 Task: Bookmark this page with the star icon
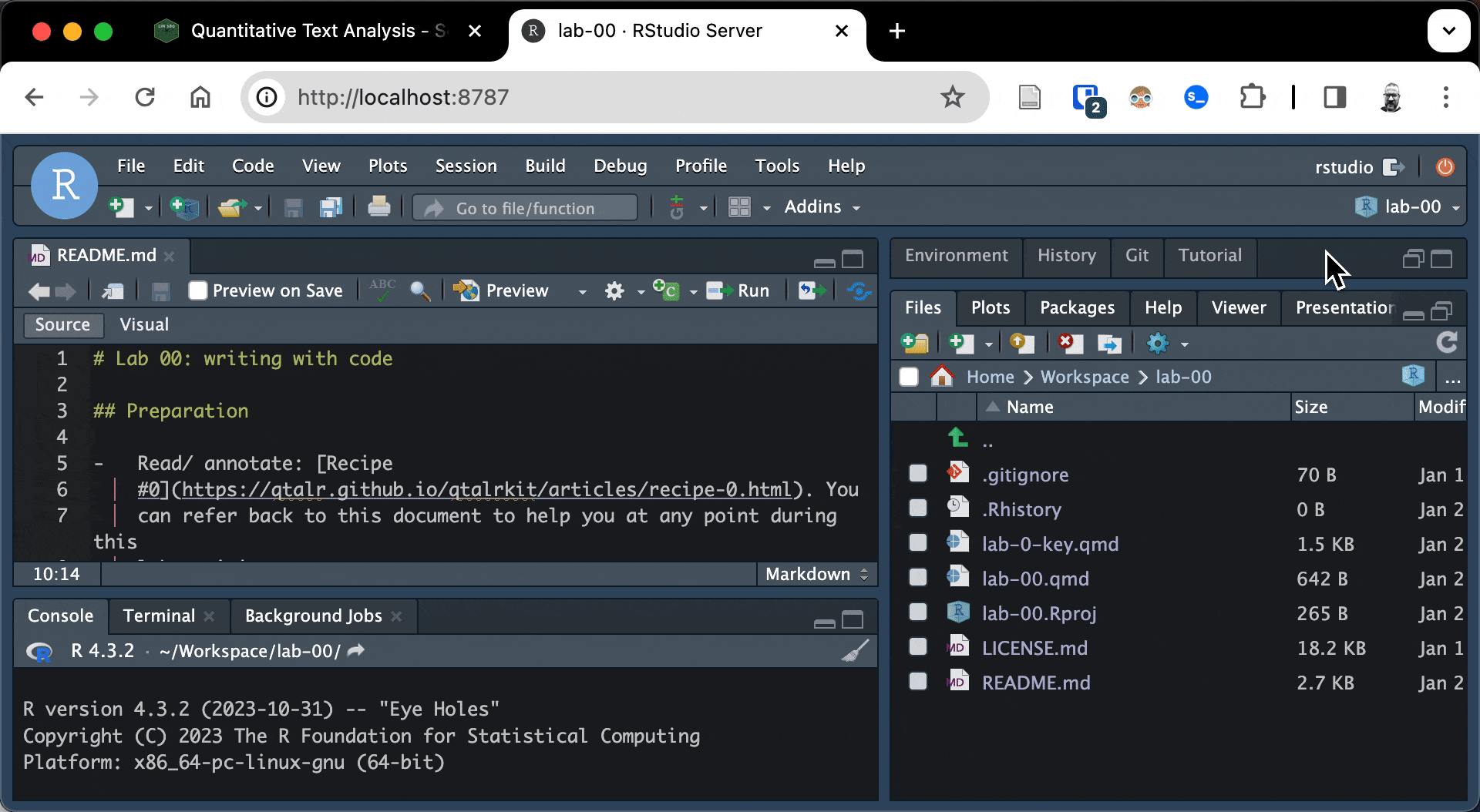tap(953, 98)
